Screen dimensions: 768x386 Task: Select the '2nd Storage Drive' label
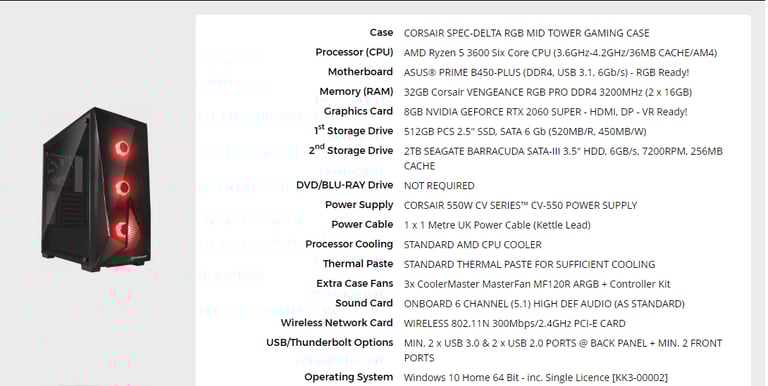pos(351,150)
